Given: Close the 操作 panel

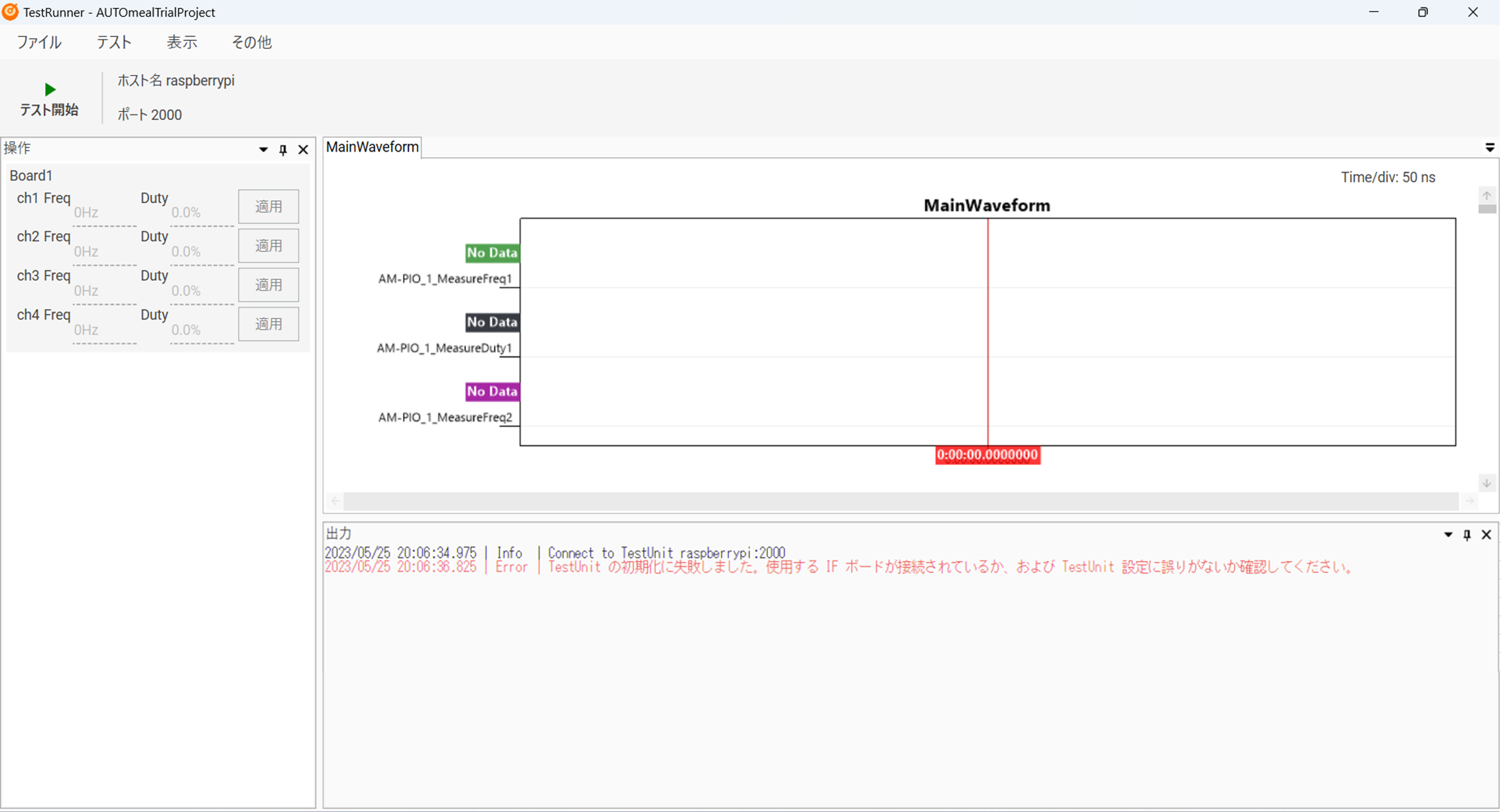Looking at the screenshot, I should (304, 150).
